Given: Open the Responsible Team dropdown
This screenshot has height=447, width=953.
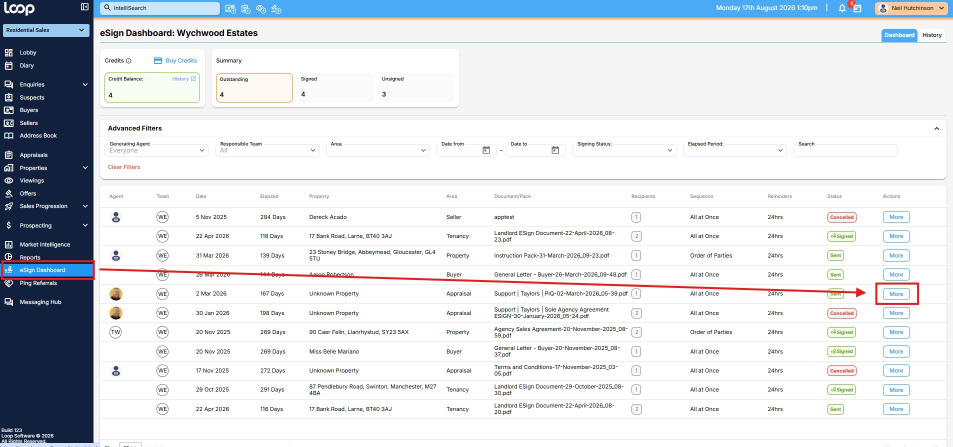Looking at the screenshot, I should coord(267,150).
